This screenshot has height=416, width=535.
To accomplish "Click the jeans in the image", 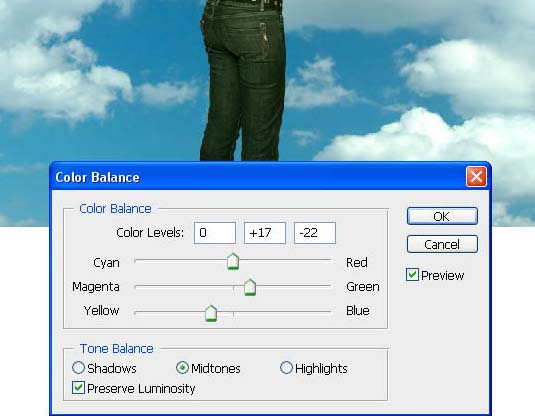I will 243,82.
